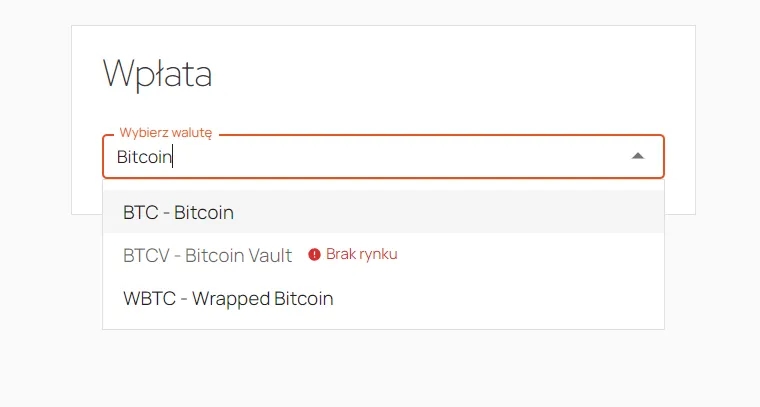
Task: Click the BTCV ticker symbol text
Action: (146, 255)
